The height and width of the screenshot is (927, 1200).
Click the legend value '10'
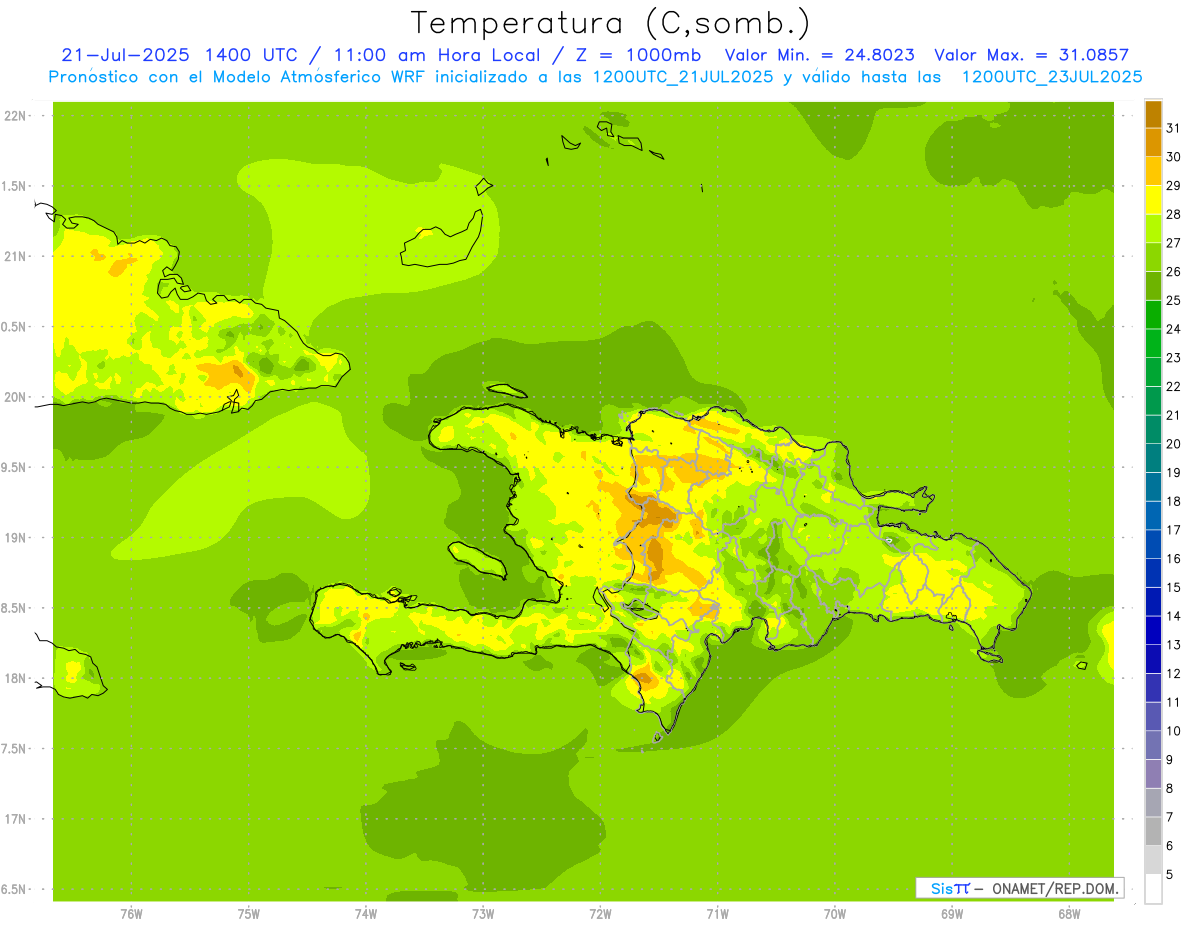pos(1174,731)
